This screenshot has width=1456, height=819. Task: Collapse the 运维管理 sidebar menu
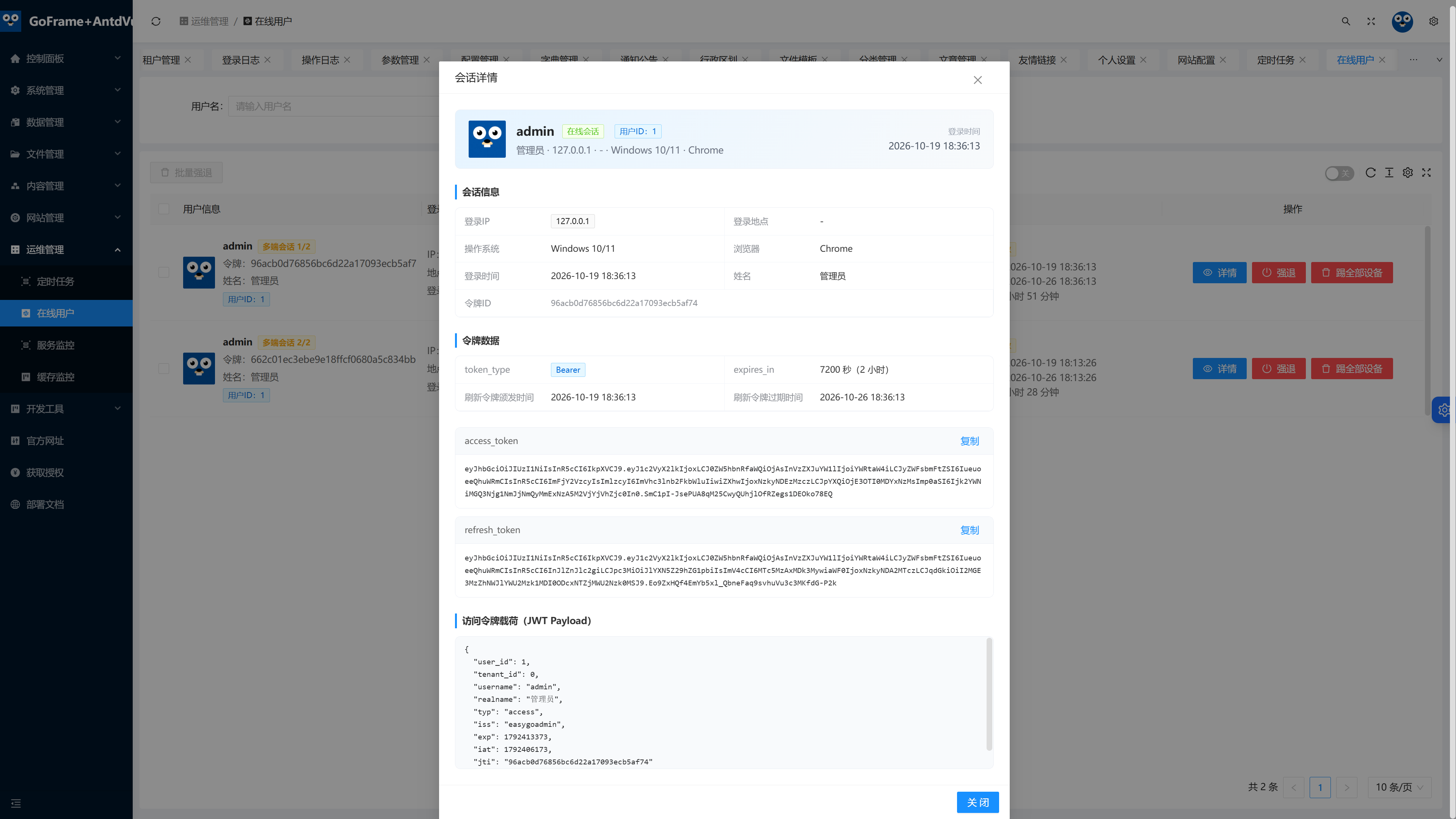66,250
